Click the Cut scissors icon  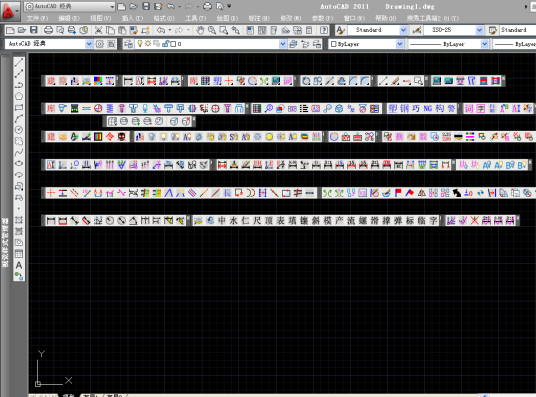98,30
